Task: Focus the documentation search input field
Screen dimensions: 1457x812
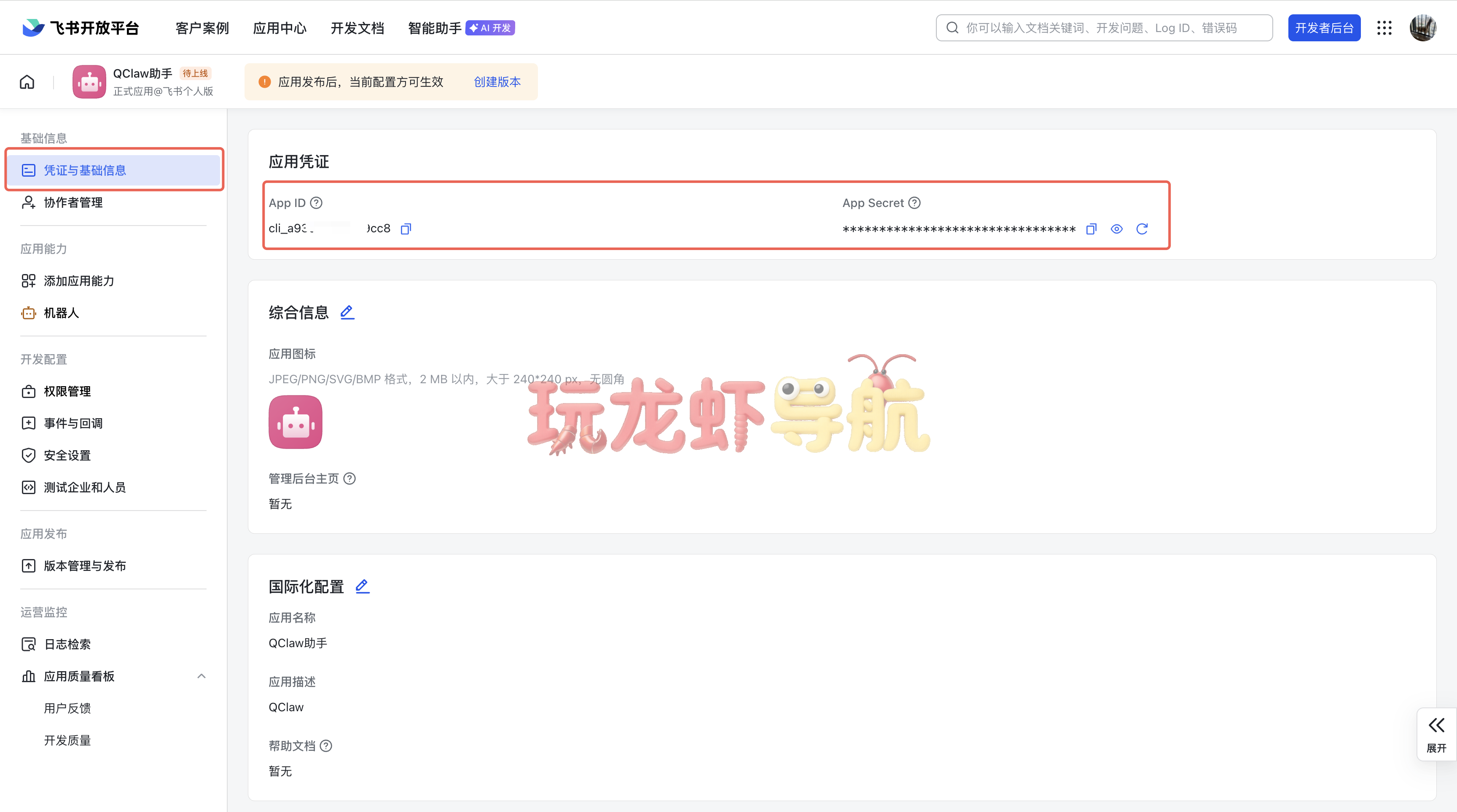Action: 1104,28
